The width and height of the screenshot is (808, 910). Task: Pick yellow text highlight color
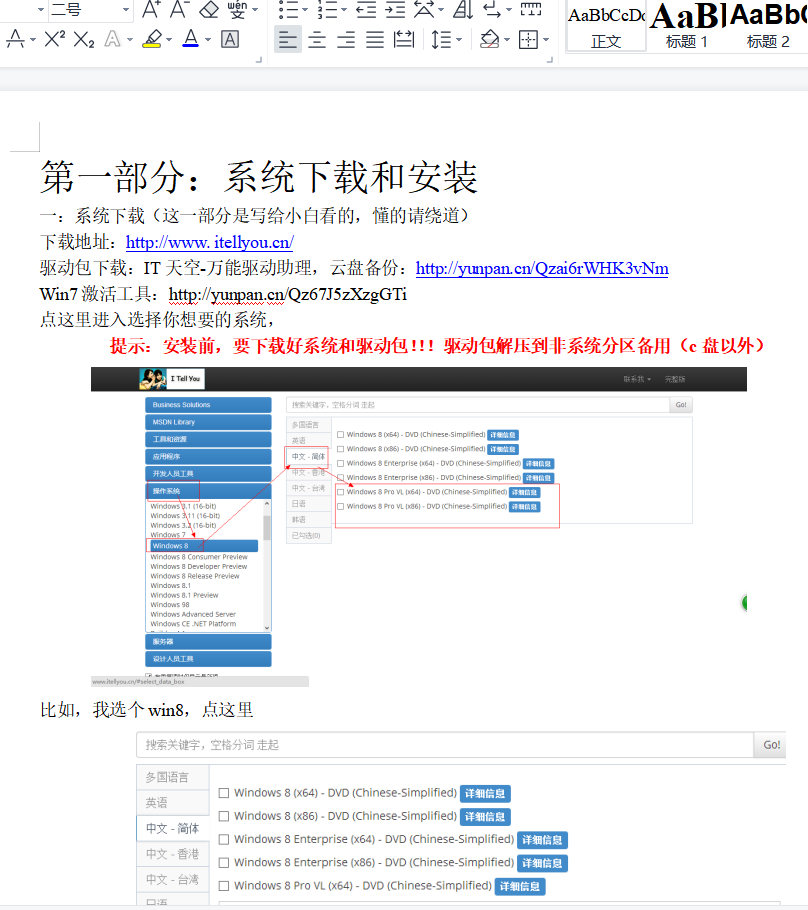pos(152,39)
